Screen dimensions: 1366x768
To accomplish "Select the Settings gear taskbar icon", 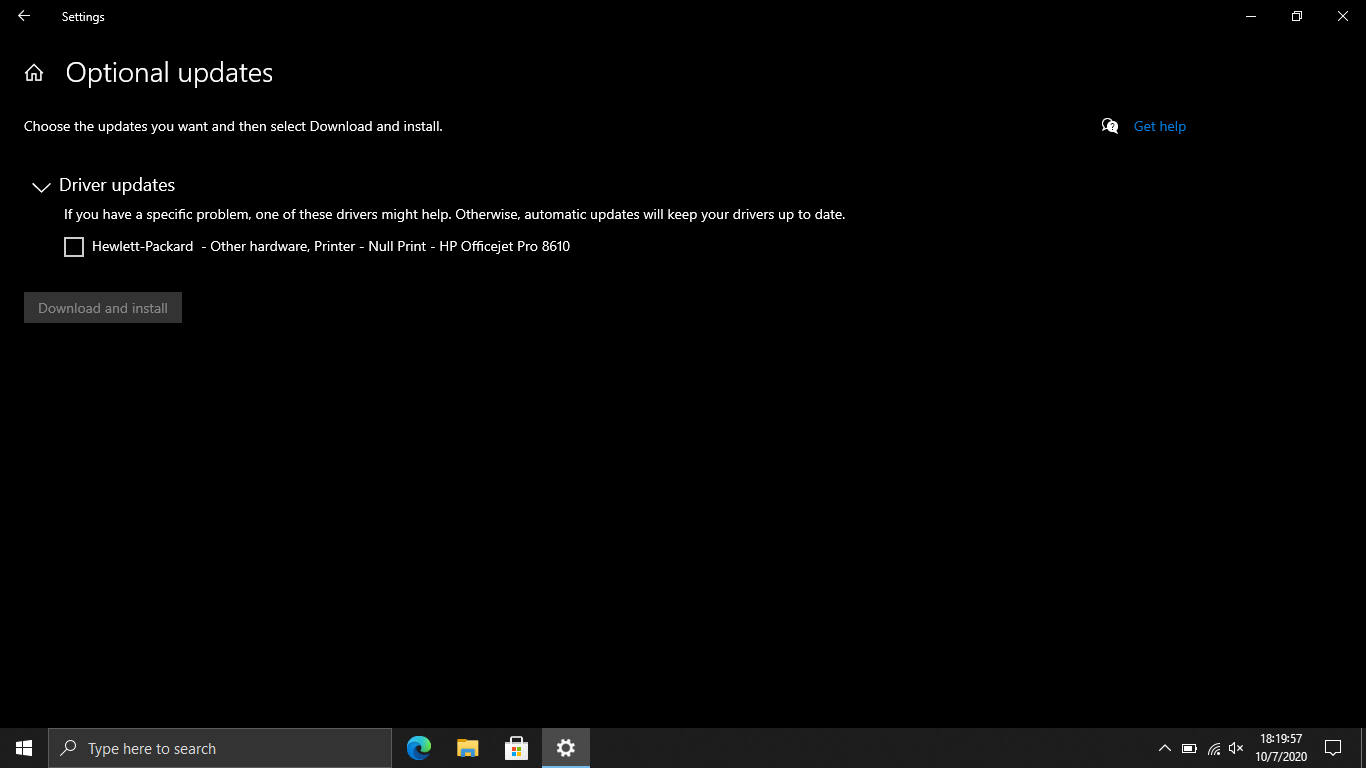I will click(x=566, y=748).
